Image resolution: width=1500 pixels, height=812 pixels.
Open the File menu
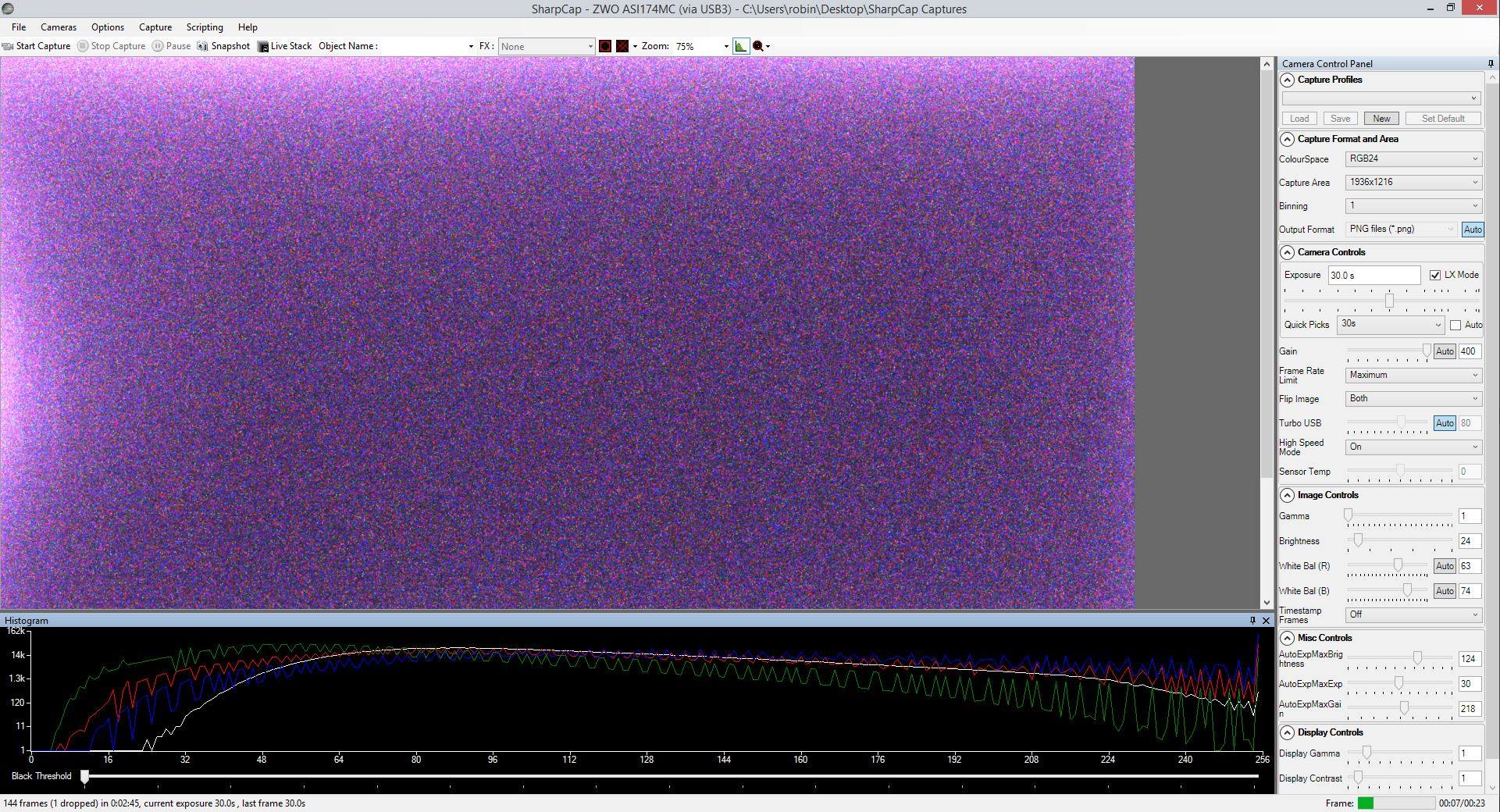click(19, 27)
